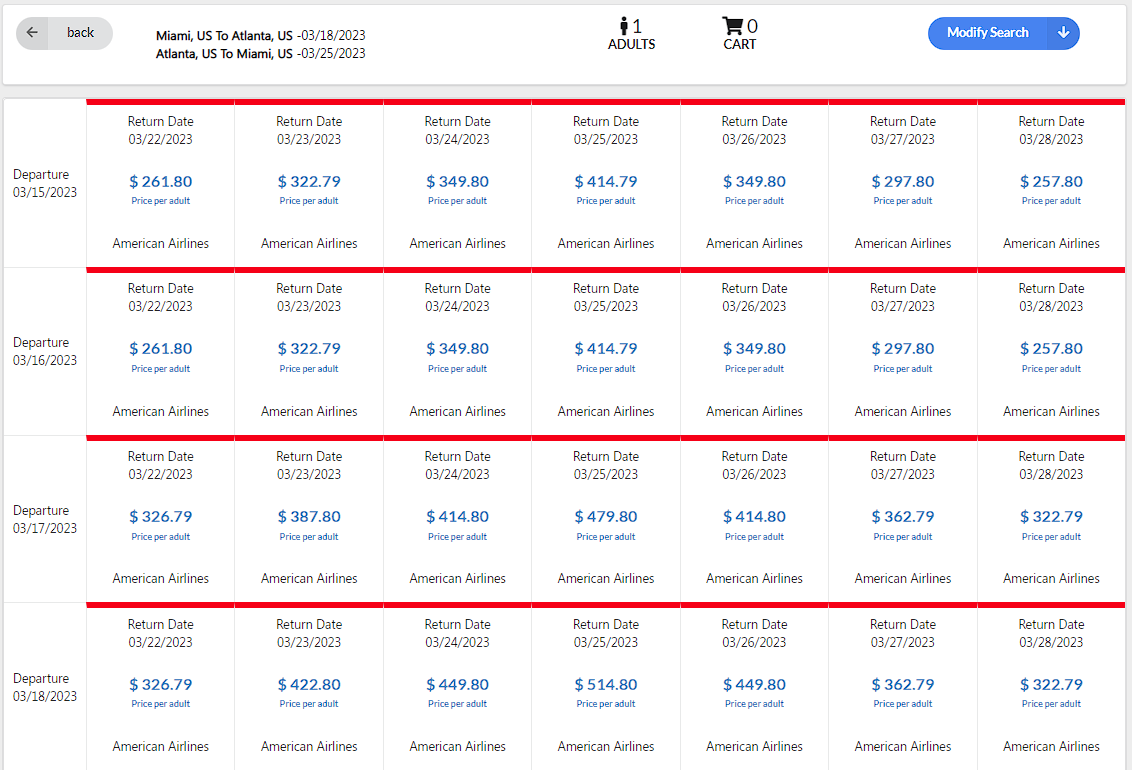Choose $349.80 fare departing 03/16, returning 03/26

pos(754,349)
